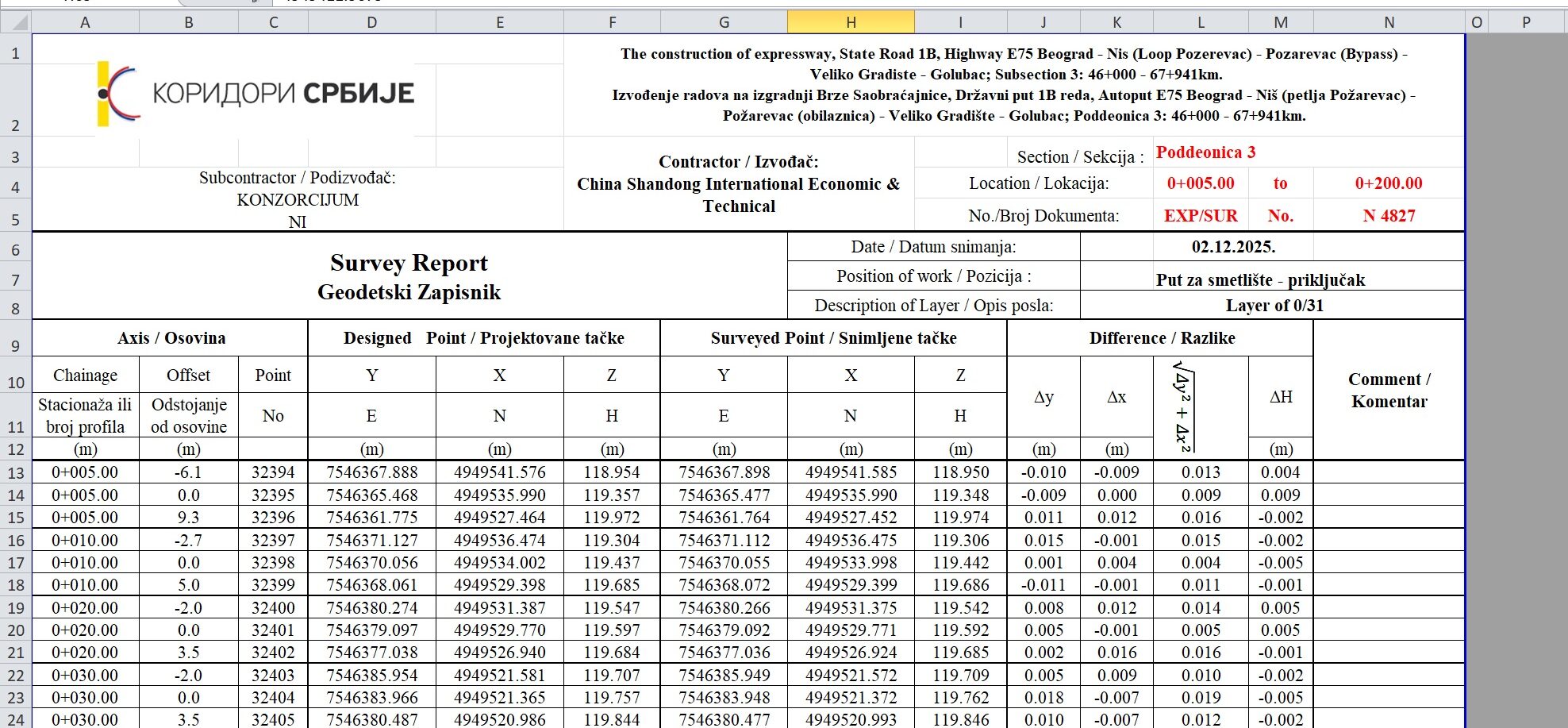Select the document number cell 'N 4827'
1568x728 pixels.
(x=1388, y=214)
